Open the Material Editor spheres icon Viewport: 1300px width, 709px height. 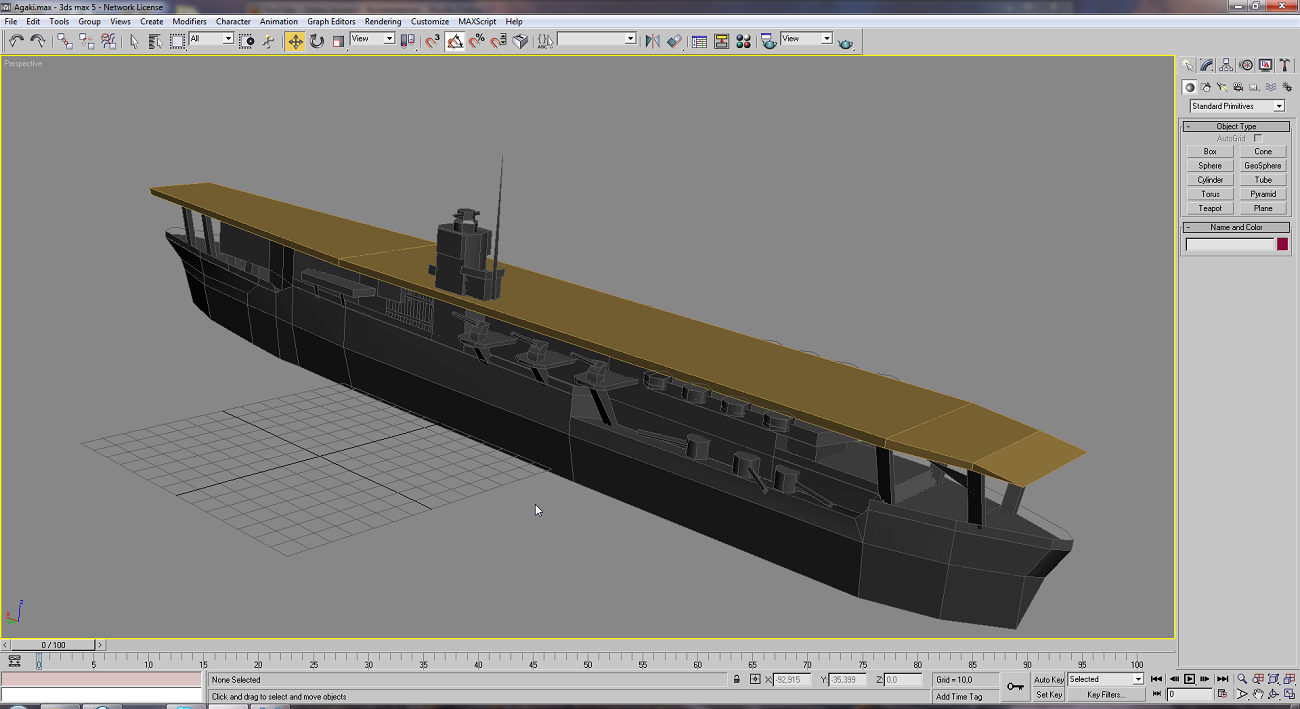click(743, 41)
